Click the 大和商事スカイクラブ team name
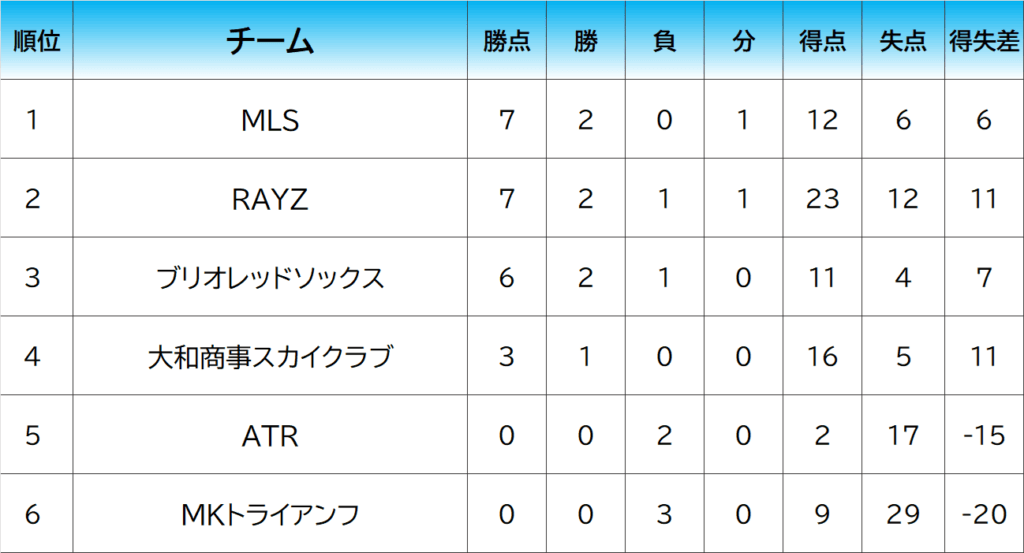This screenshot has width=1024, height=553. click(x=270, y=356)
